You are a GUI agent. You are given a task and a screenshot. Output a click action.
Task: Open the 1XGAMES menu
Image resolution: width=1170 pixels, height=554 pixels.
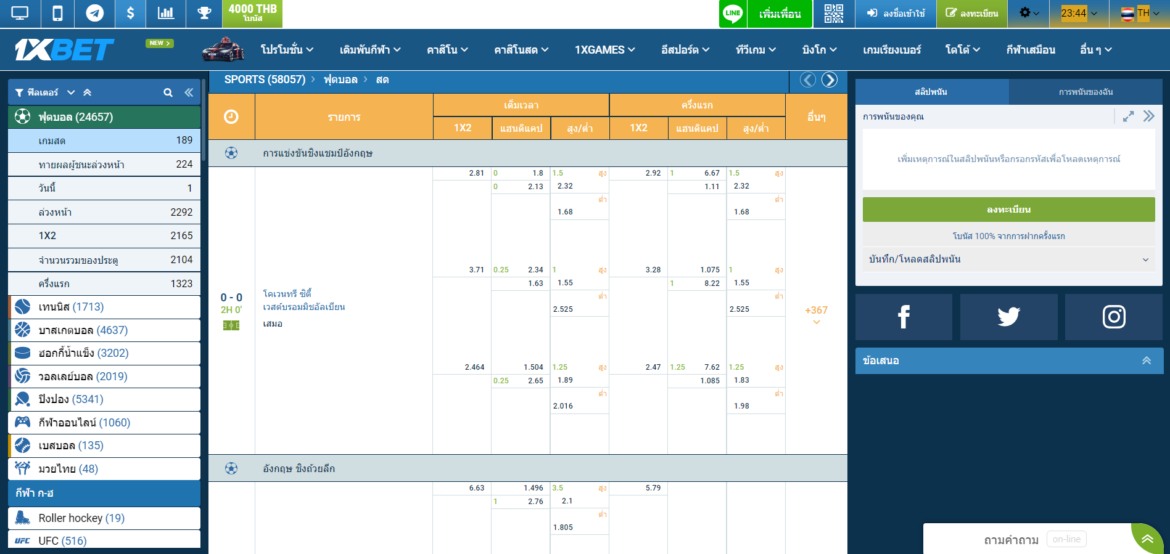tap(604, 50)
